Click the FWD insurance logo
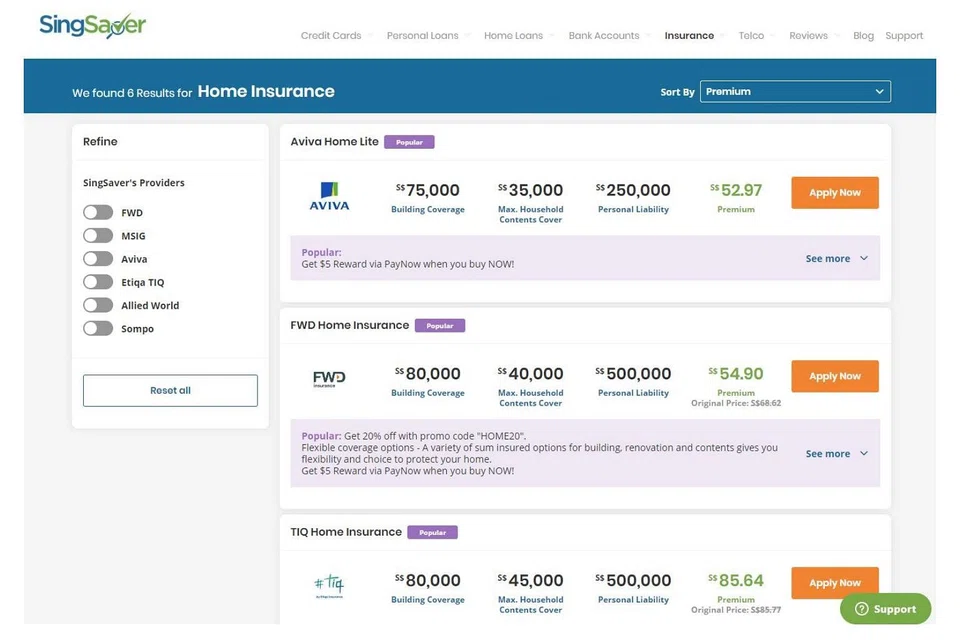This screenshot has width=960, height=640. point(329,379)
